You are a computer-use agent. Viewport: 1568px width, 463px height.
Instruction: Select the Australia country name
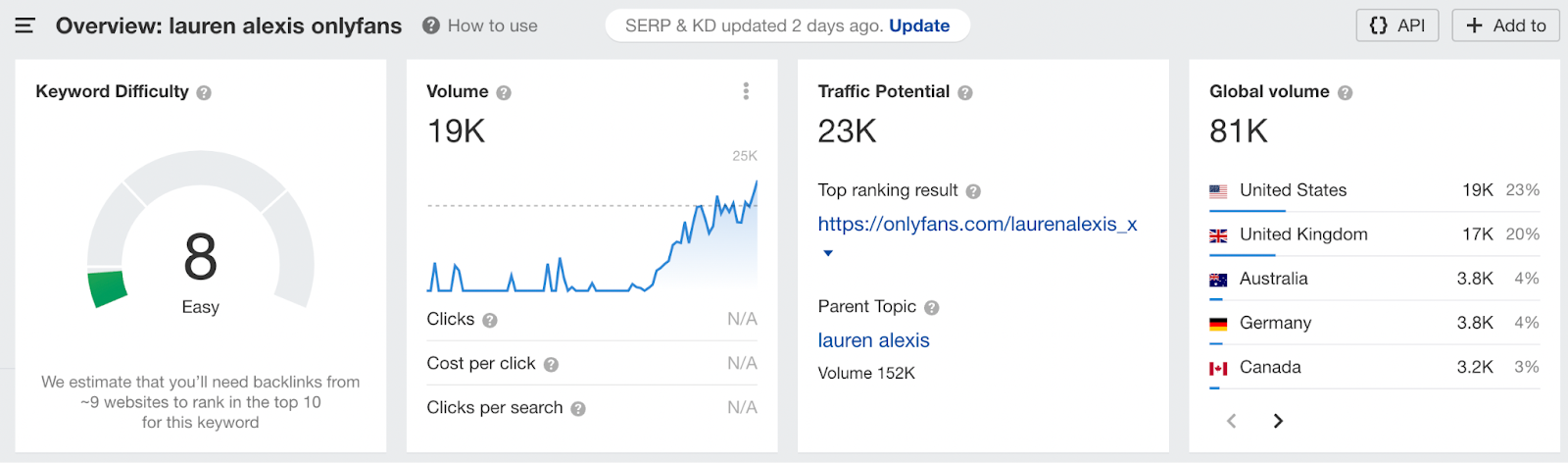point(1273,279)
